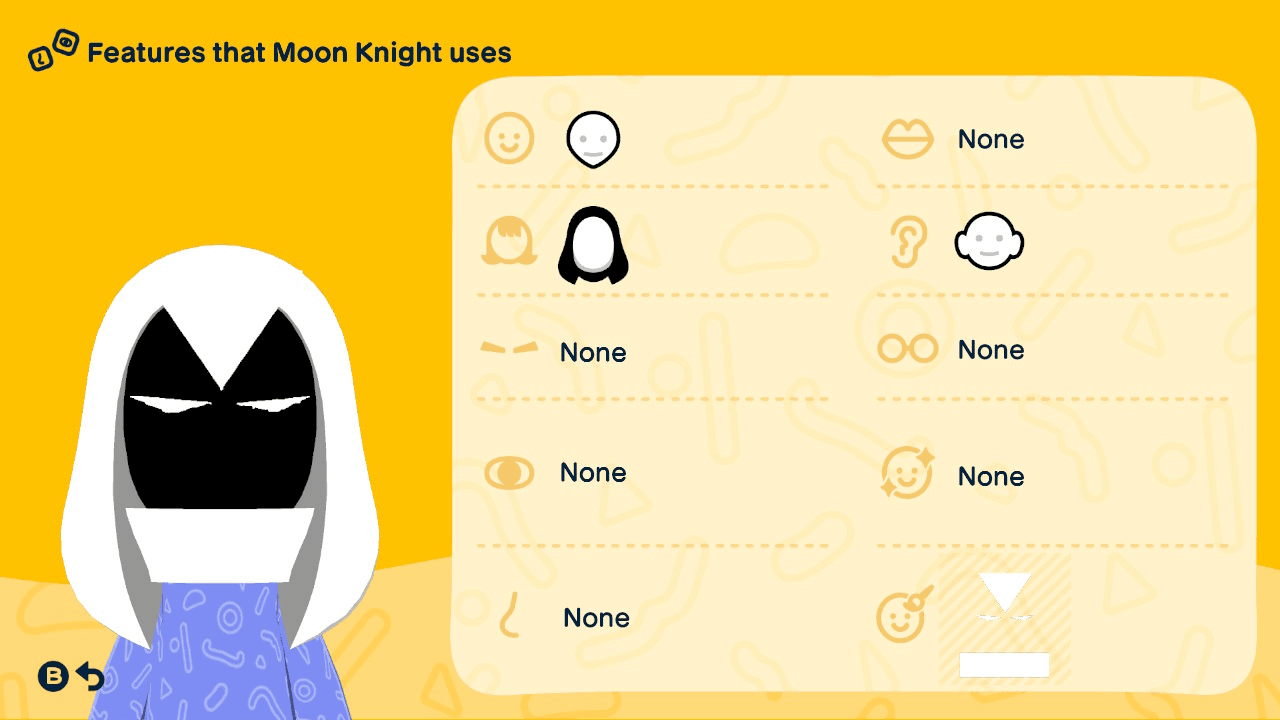This screenshot has width=1280, height=720.
Task: Click the sparkle face makeup icon
Action: point(907,473)
